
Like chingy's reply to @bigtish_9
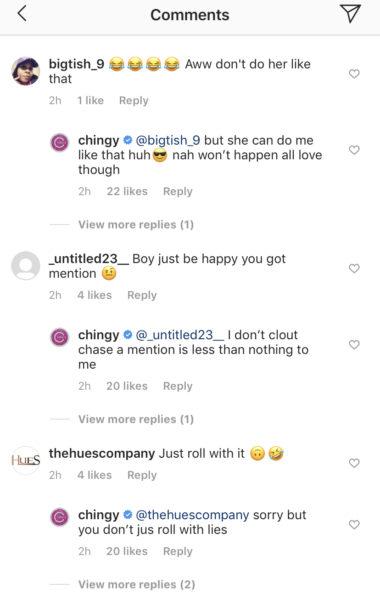coord(354,150)
